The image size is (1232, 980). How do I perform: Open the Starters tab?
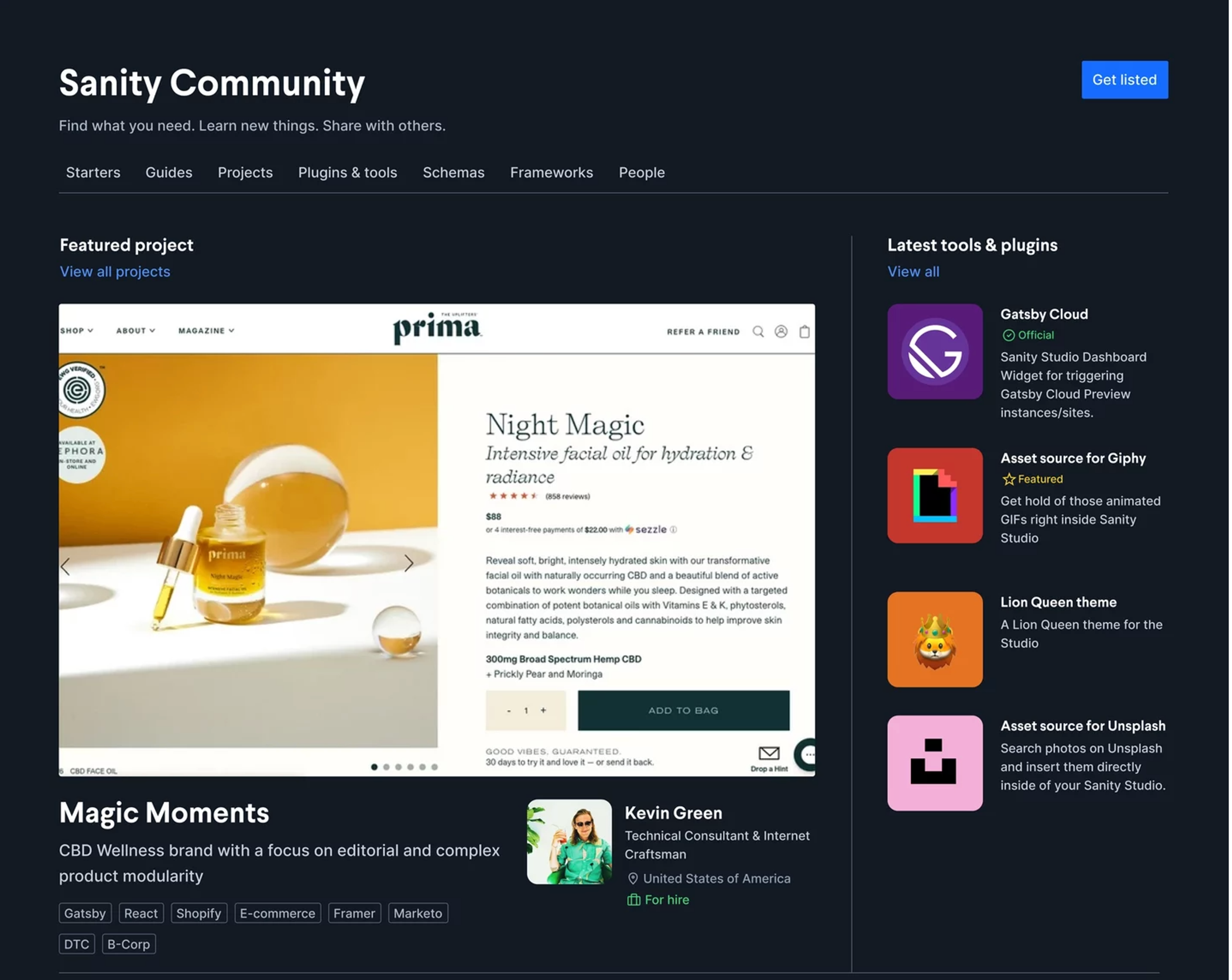click(x=93, y=173)
